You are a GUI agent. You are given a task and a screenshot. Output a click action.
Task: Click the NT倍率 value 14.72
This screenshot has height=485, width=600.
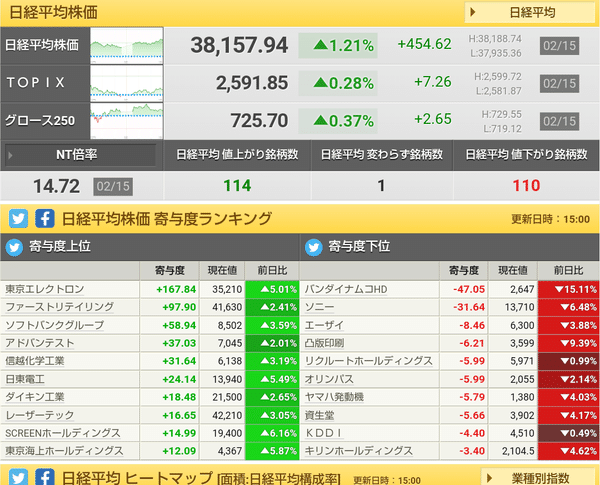pos(57,186)
